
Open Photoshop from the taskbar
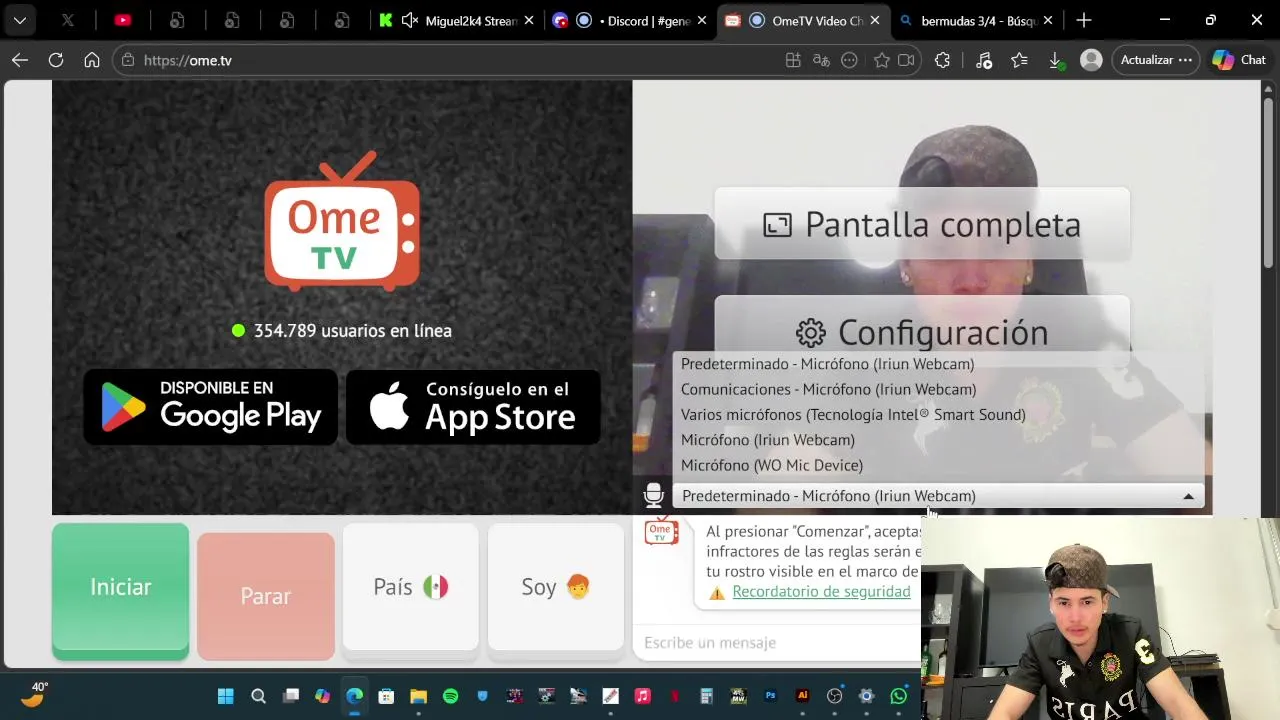tap(770, 696)
